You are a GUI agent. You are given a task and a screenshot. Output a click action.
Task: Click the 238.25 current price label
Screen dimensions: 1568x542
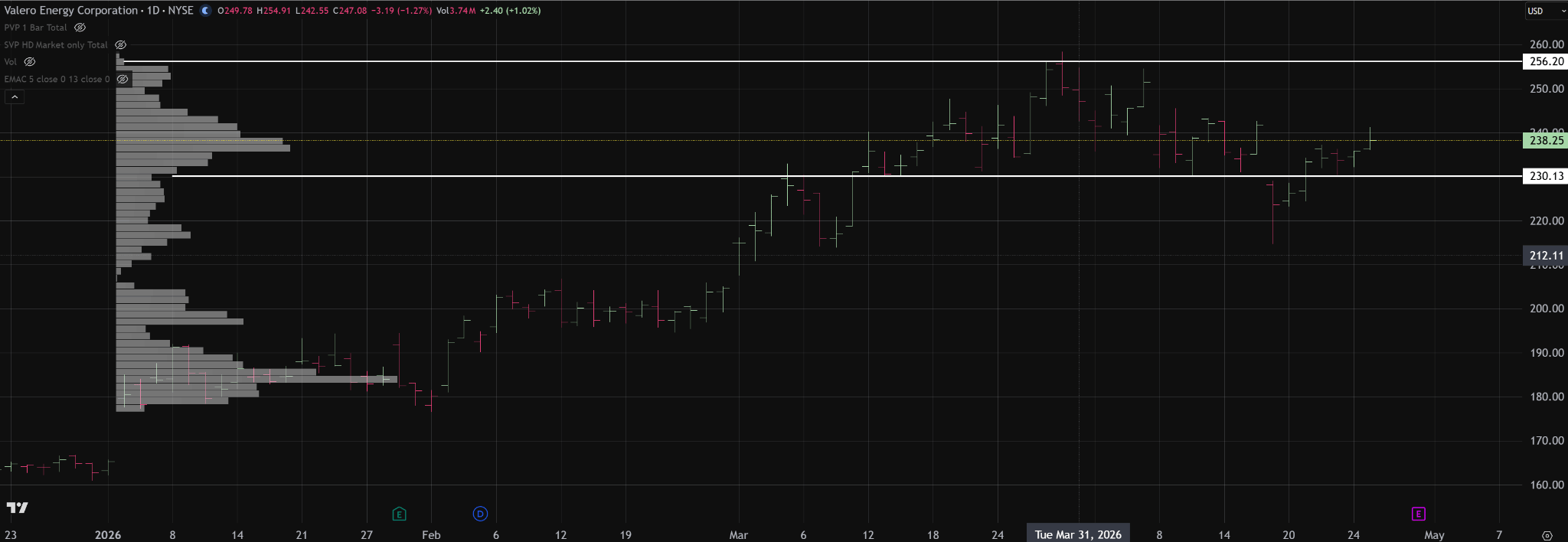(x=1546, y=141)
